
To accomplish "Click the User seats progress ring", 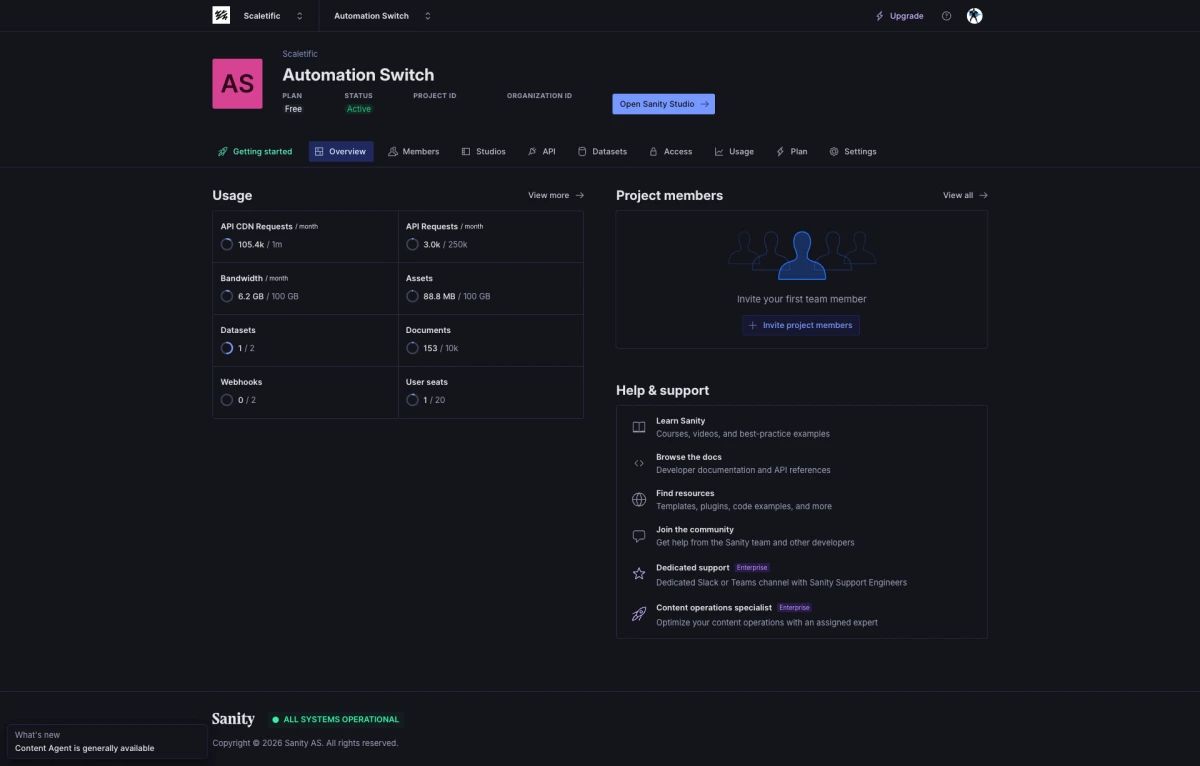I will pyautogui.click(x=412, y=400).
